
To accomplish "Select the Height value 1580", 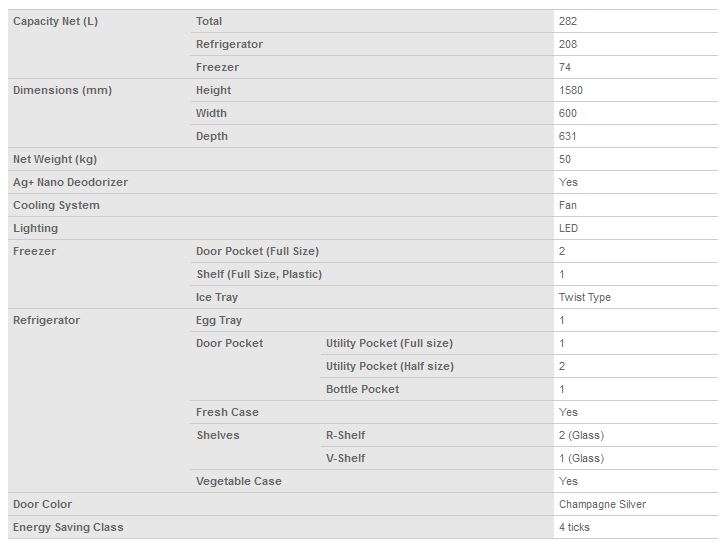I will 570,90.
